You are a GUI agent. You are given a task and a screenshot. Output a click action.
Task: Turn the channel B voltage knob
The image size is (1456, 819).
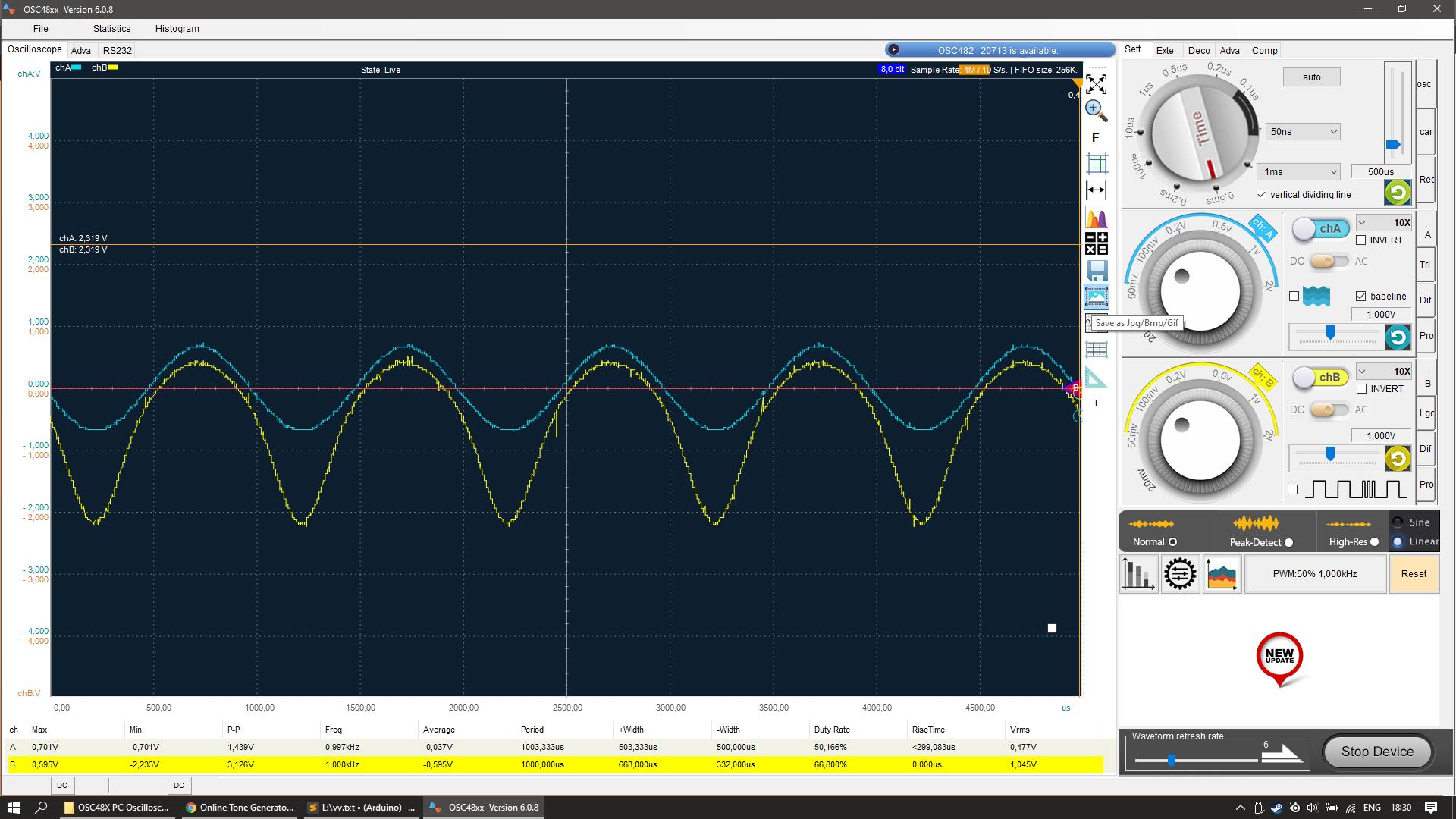coord(1200,441)
